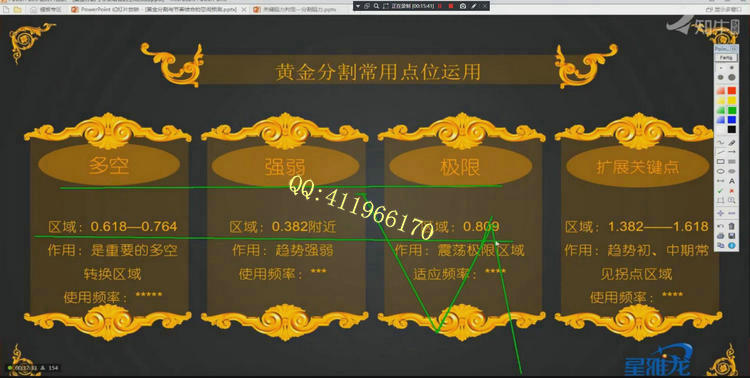Select the text tool letter A

pos(732,181)
